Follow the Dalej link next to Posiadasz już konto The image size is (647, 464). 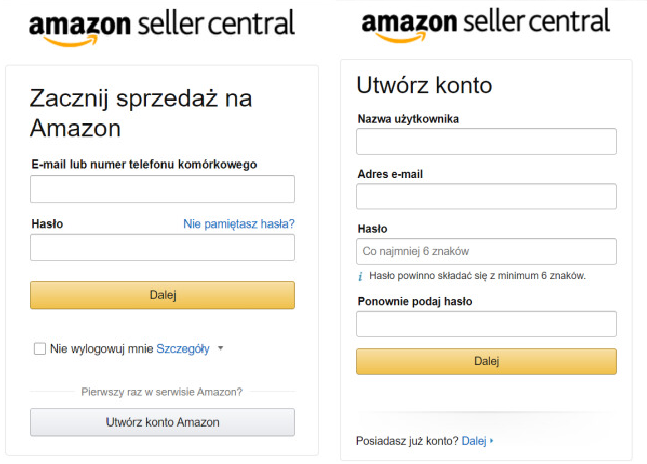click(474, 441)
